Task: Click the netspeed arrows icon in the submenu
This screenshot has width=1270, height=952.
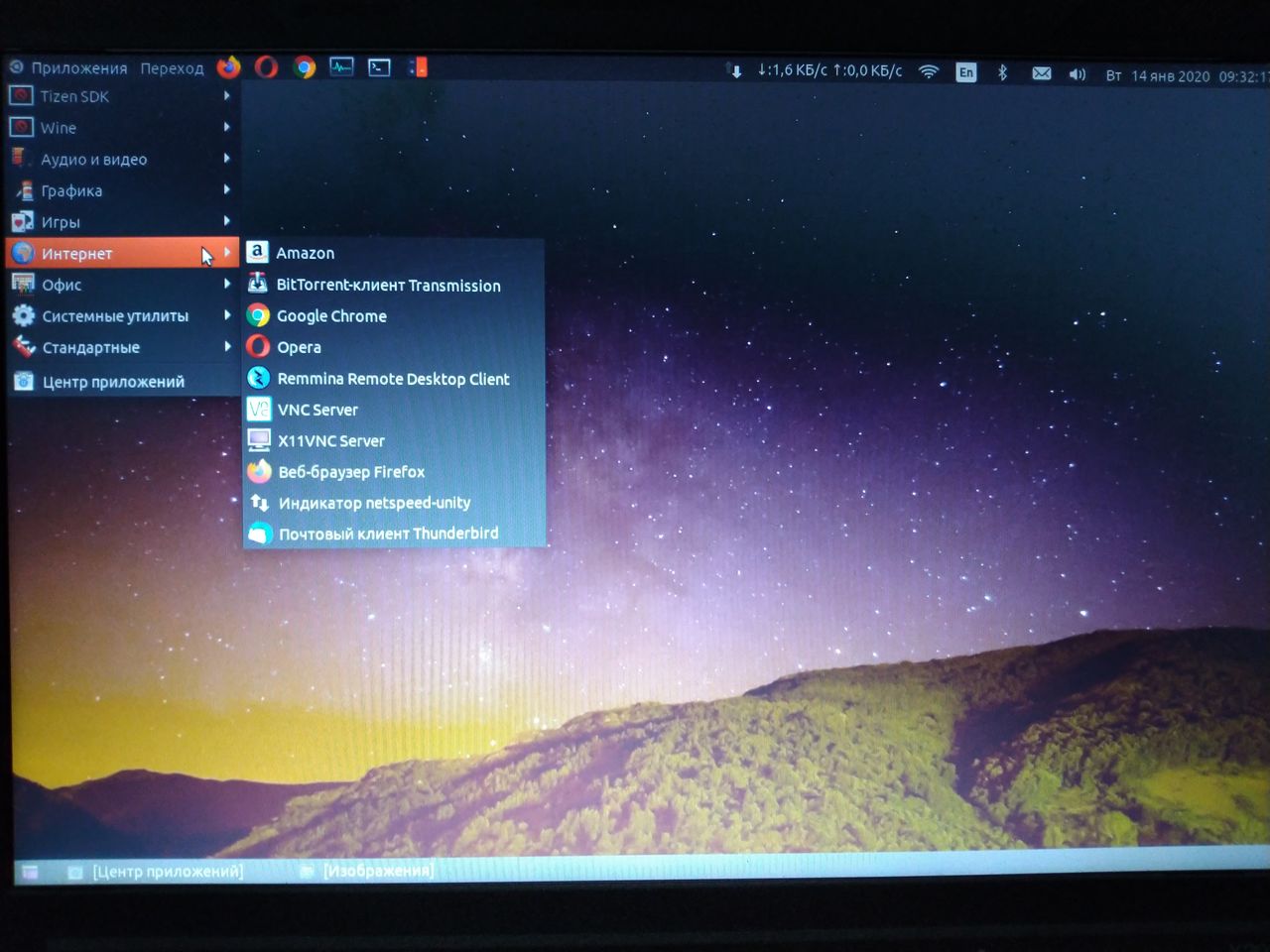Action: click(259, 502)
